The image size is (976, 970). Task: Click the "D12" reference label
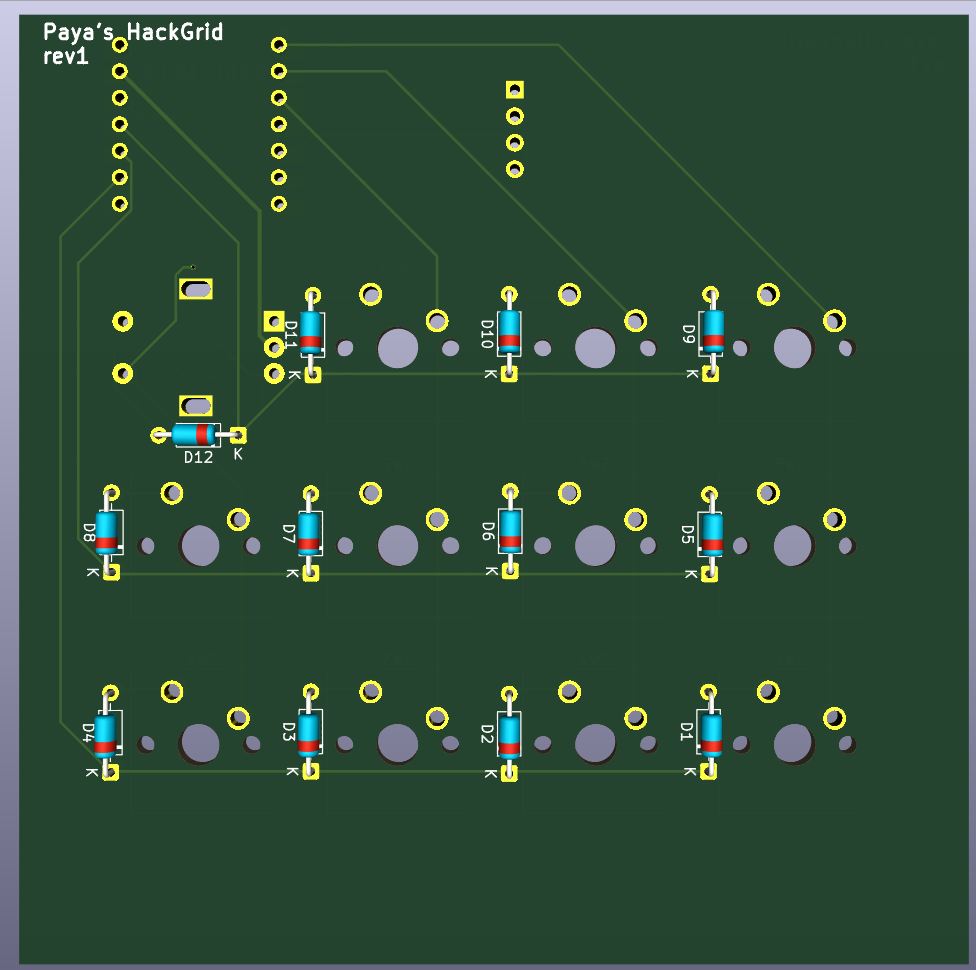[x=198, y=458]
